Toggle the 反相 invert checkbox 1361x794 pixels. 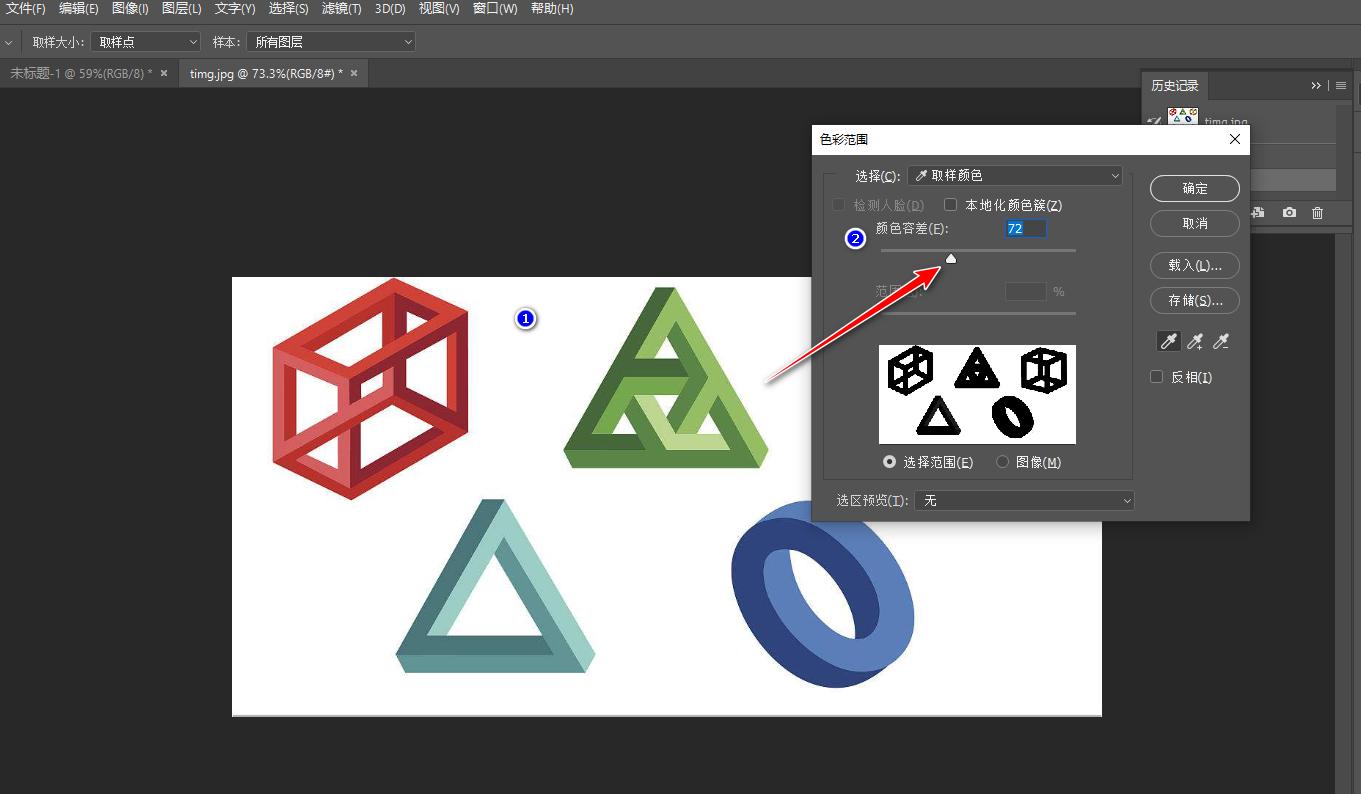pos(1157,377)
